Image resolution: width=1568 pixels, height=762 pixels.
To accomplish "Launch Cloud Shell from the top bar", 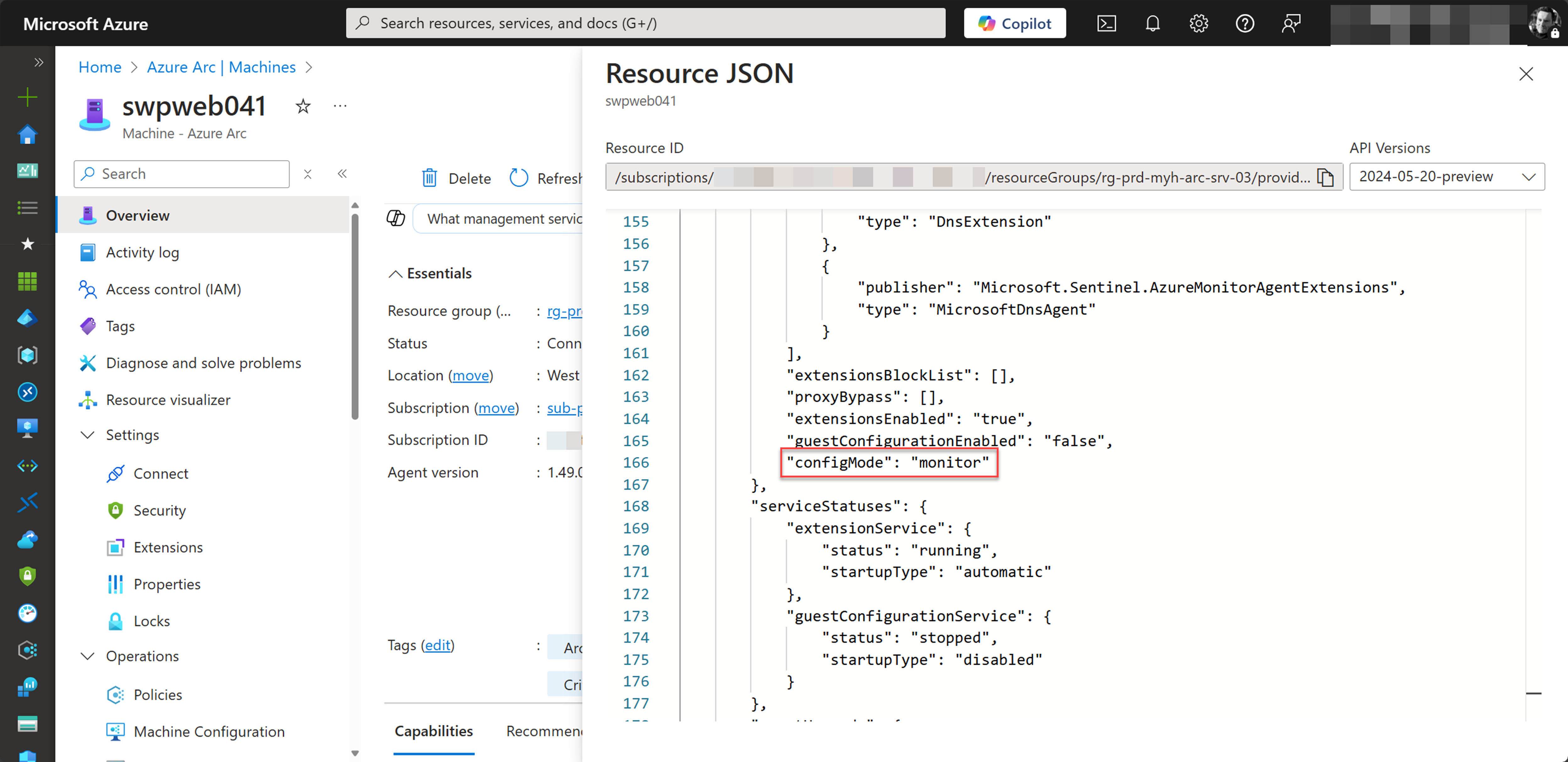I will pos(1106,23).
